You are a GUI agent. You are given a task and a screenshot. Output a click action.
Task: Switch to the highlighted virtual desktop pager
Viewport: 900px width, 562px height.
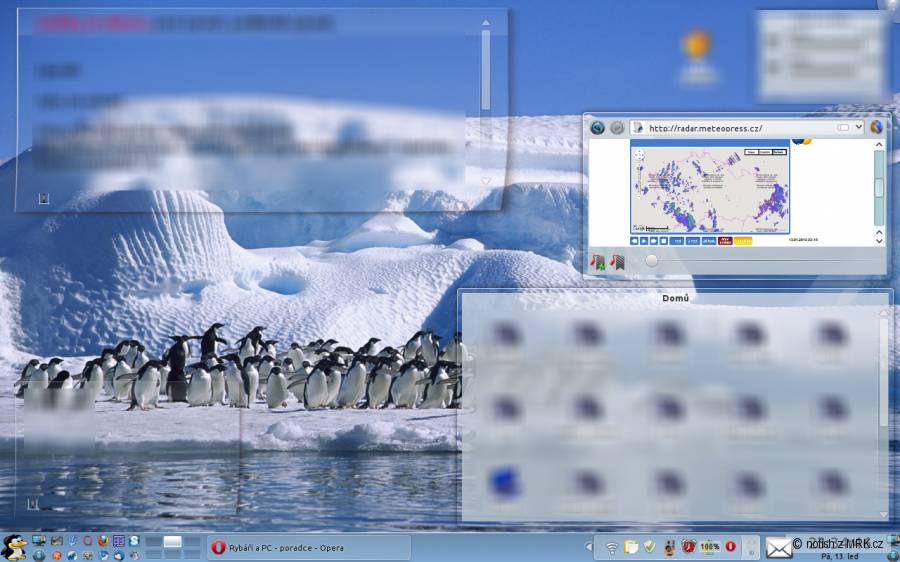(x=172, y=541)
